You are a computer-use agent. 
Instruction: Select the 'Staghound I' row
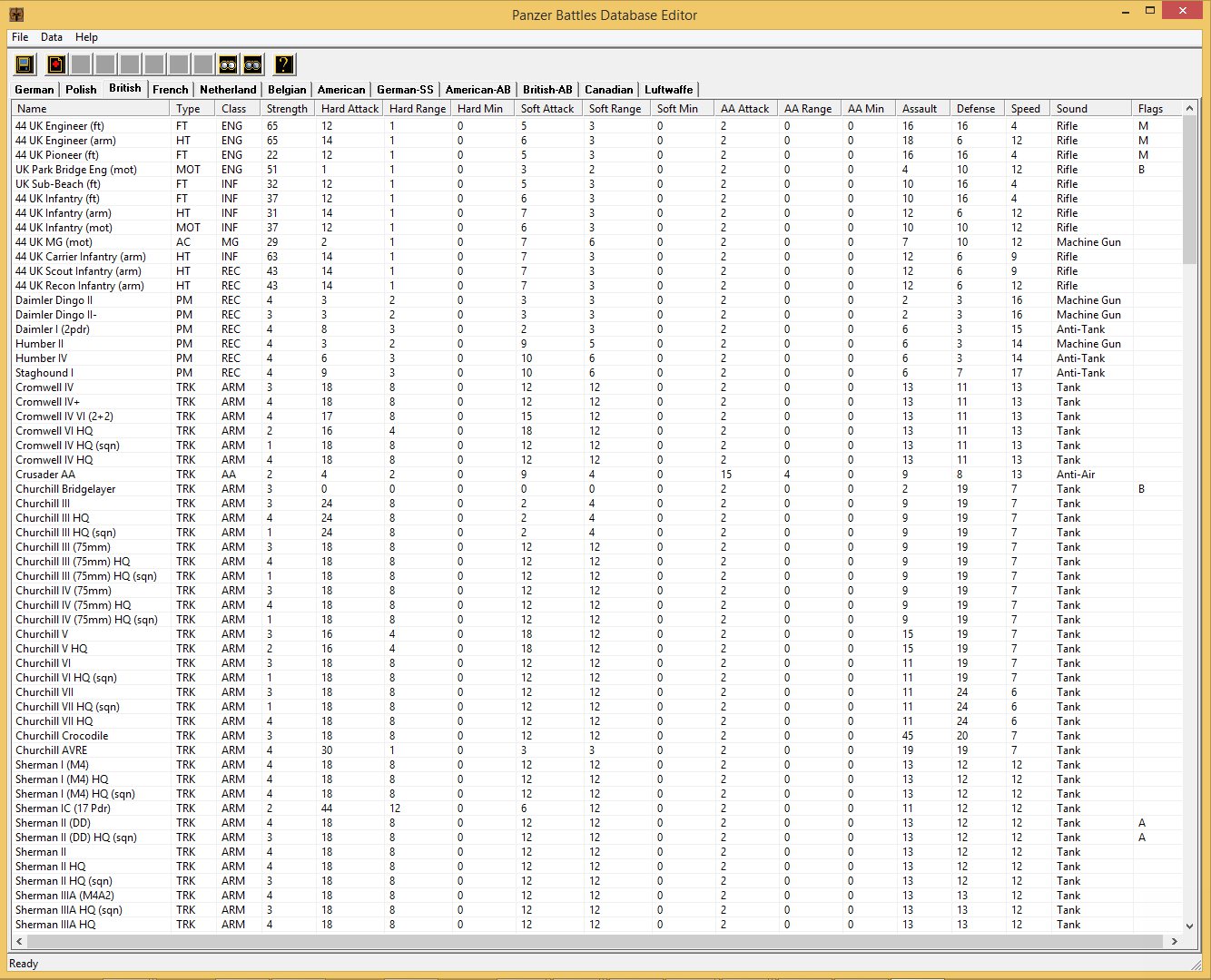point(596,373)
